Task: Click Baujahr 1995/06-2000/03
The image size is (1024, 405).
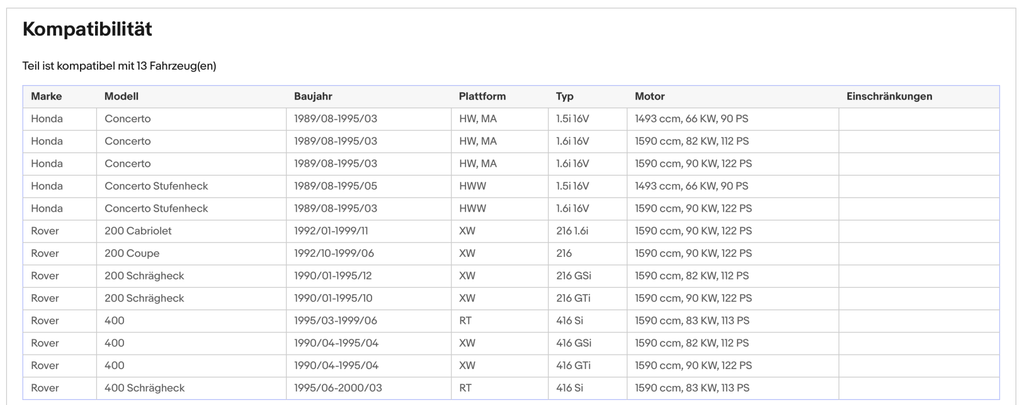Action: (338, 388)
